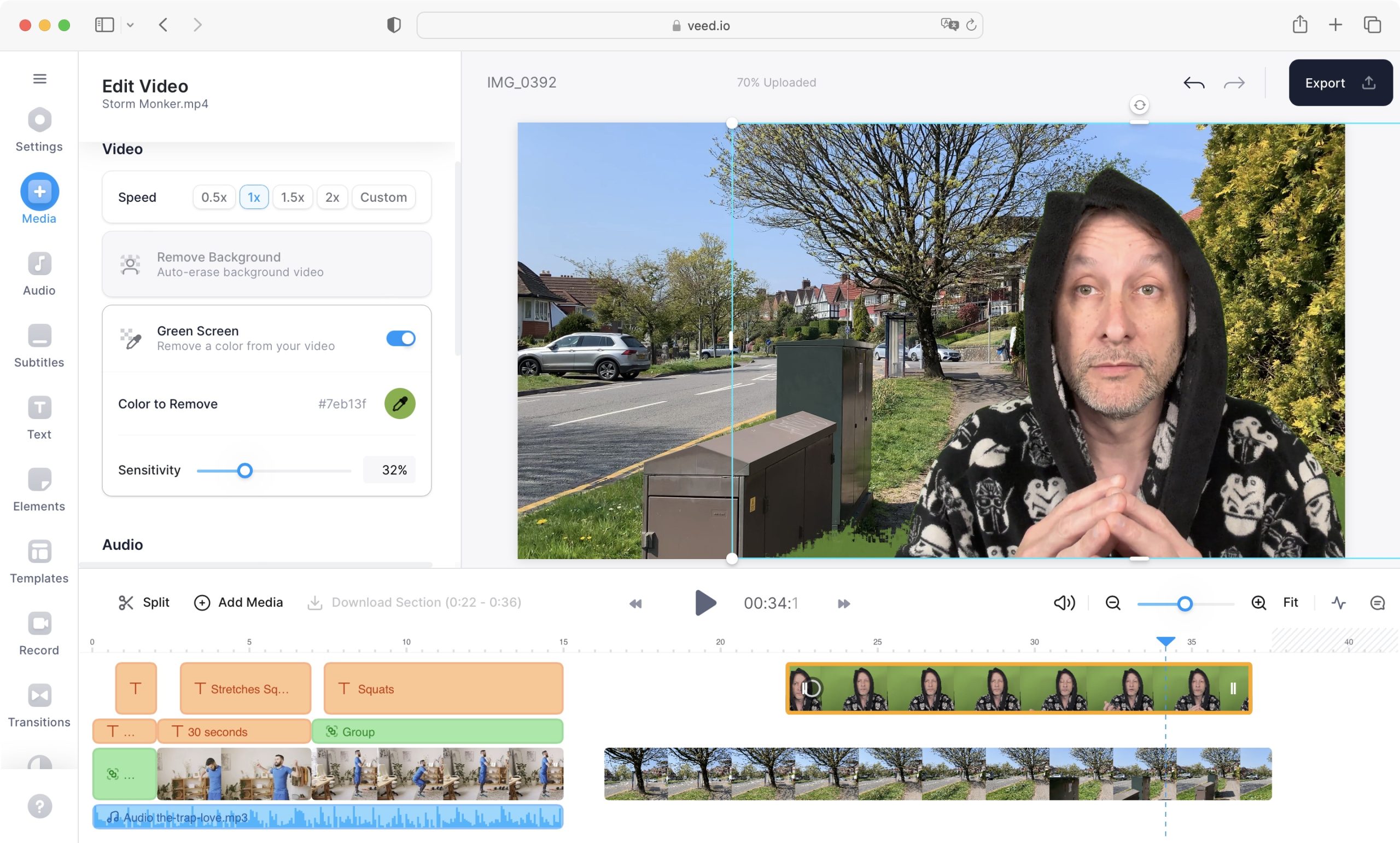The width and height of the screenshot is (1400, 843).
Task: Choose the Custom speed option
Action: tap(383, 197)
